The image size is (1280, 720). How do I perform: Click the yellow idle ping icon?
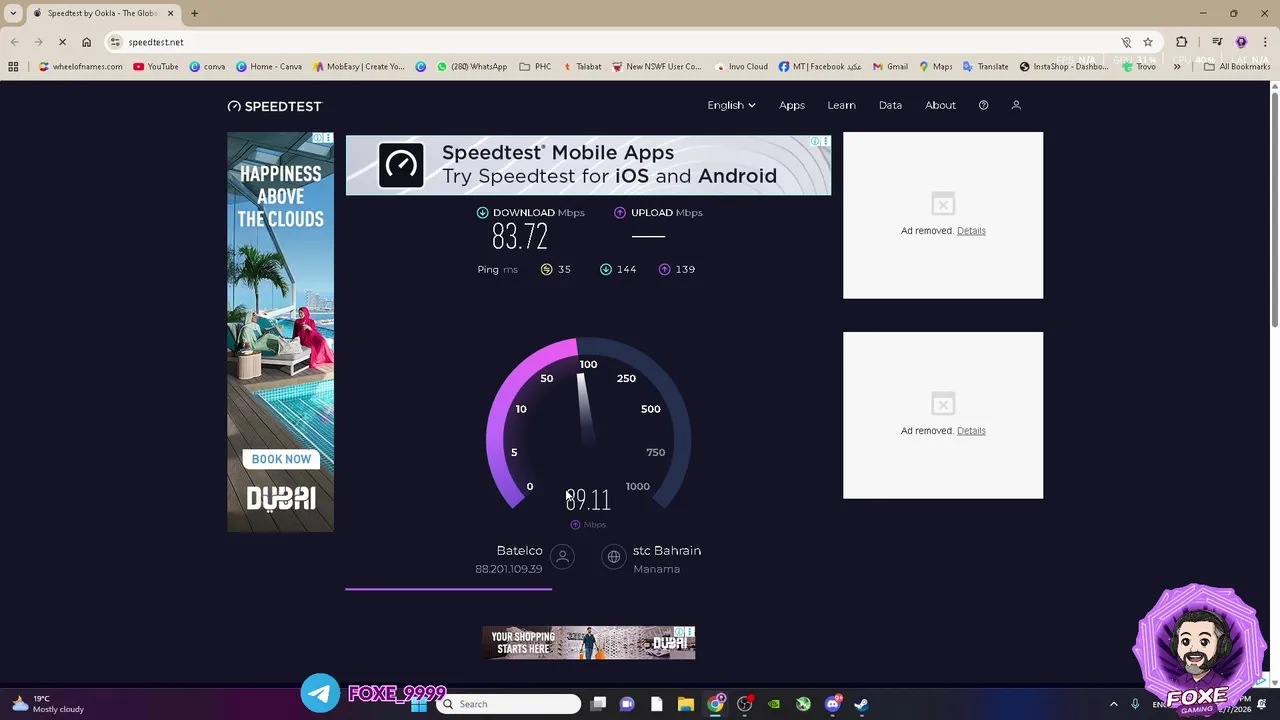coord(546,269)
